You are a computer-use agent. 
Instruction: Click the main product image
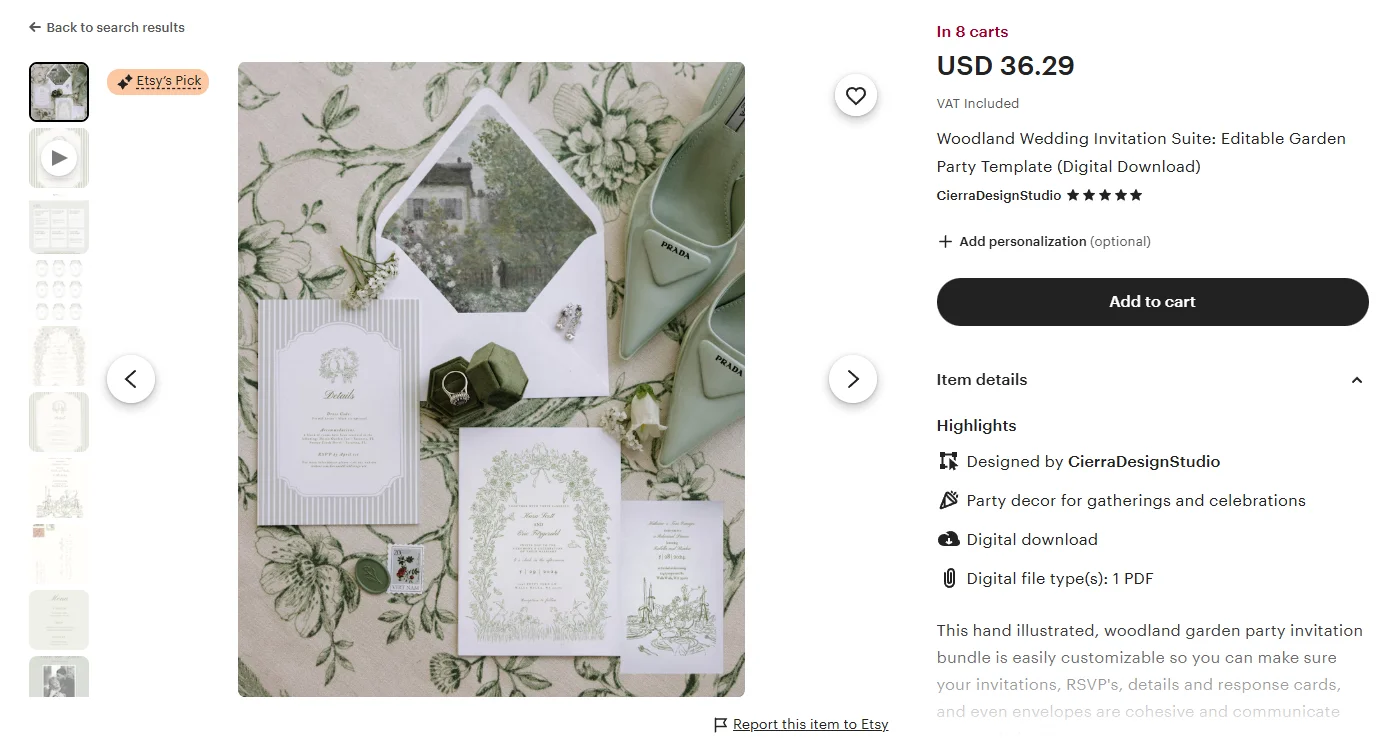point(491,379)
